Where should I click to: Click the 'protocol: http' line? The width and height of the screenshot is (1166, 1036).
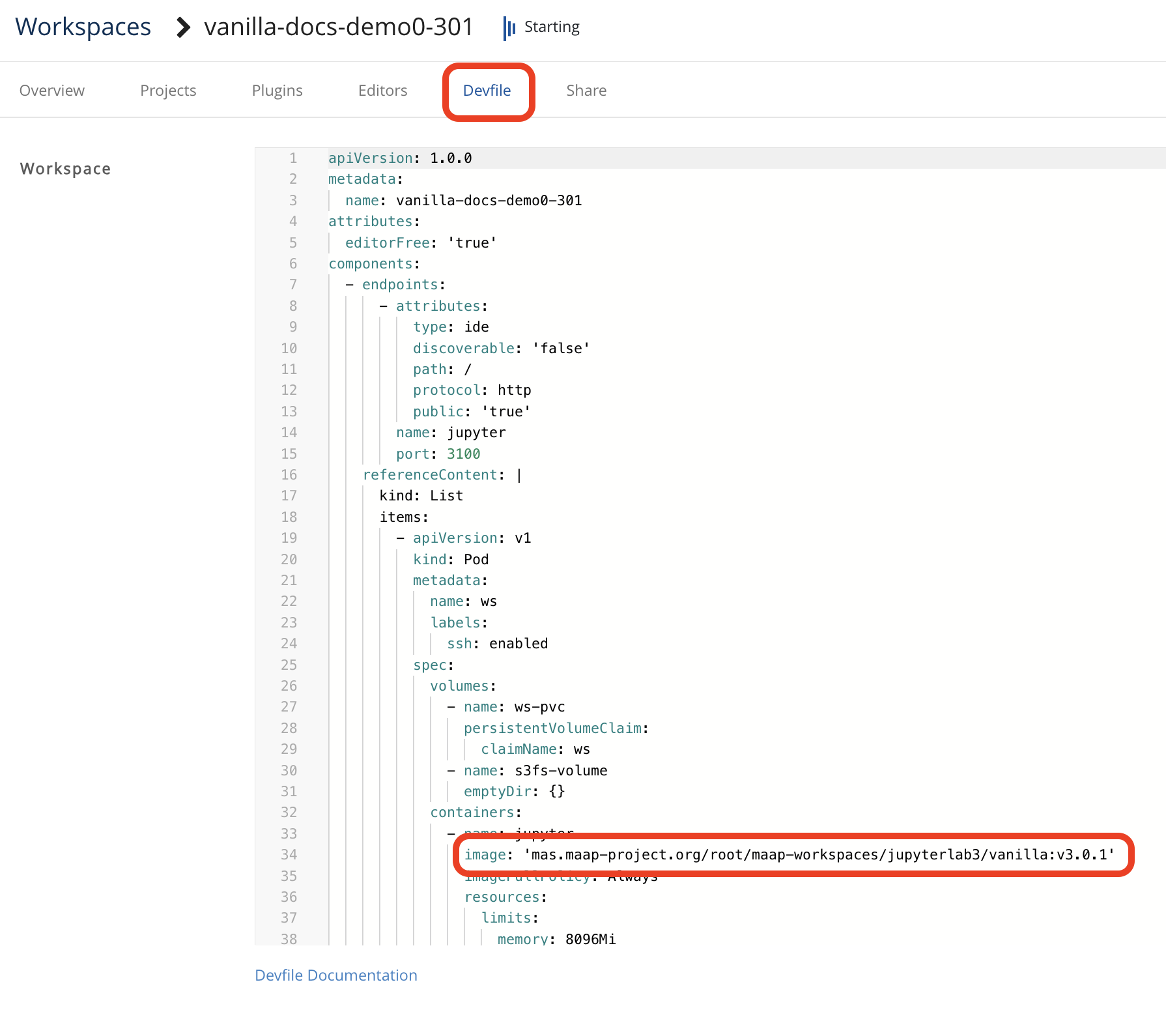472,390
